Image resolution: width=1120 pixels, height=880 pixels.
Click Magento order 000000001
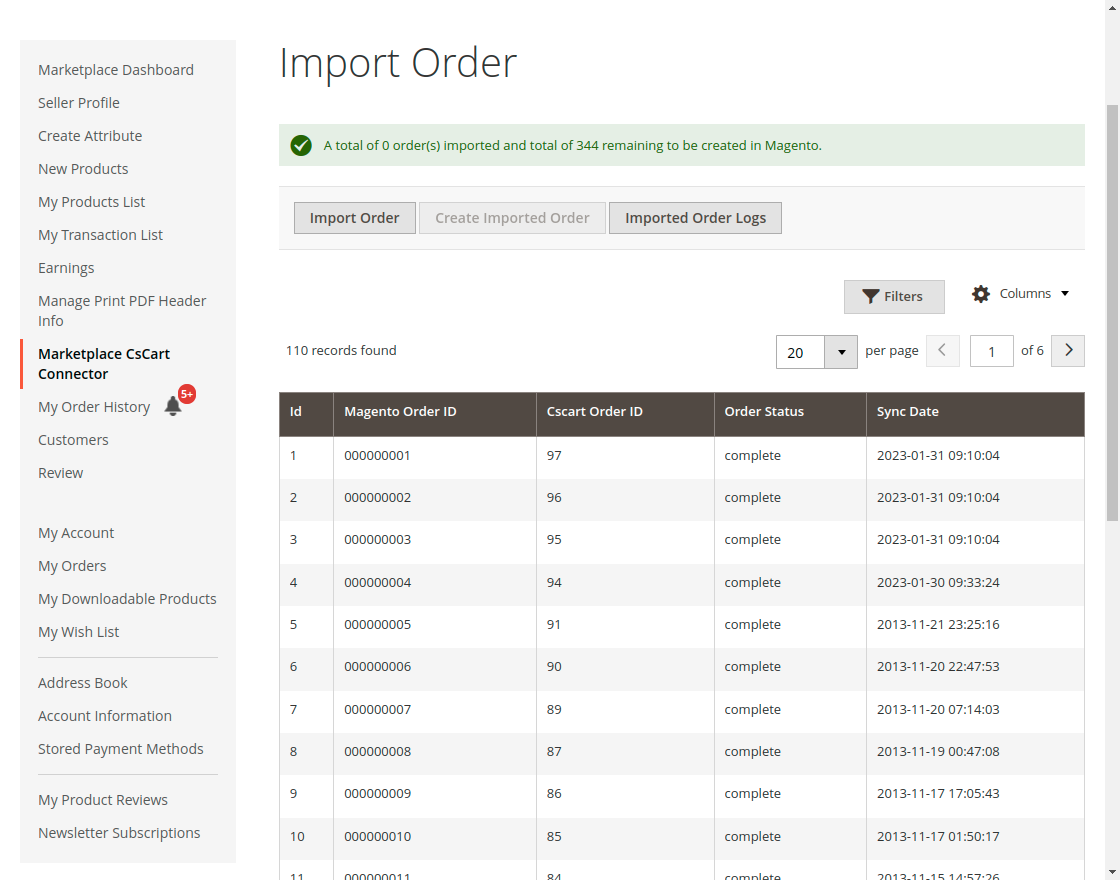coord(377,456)
